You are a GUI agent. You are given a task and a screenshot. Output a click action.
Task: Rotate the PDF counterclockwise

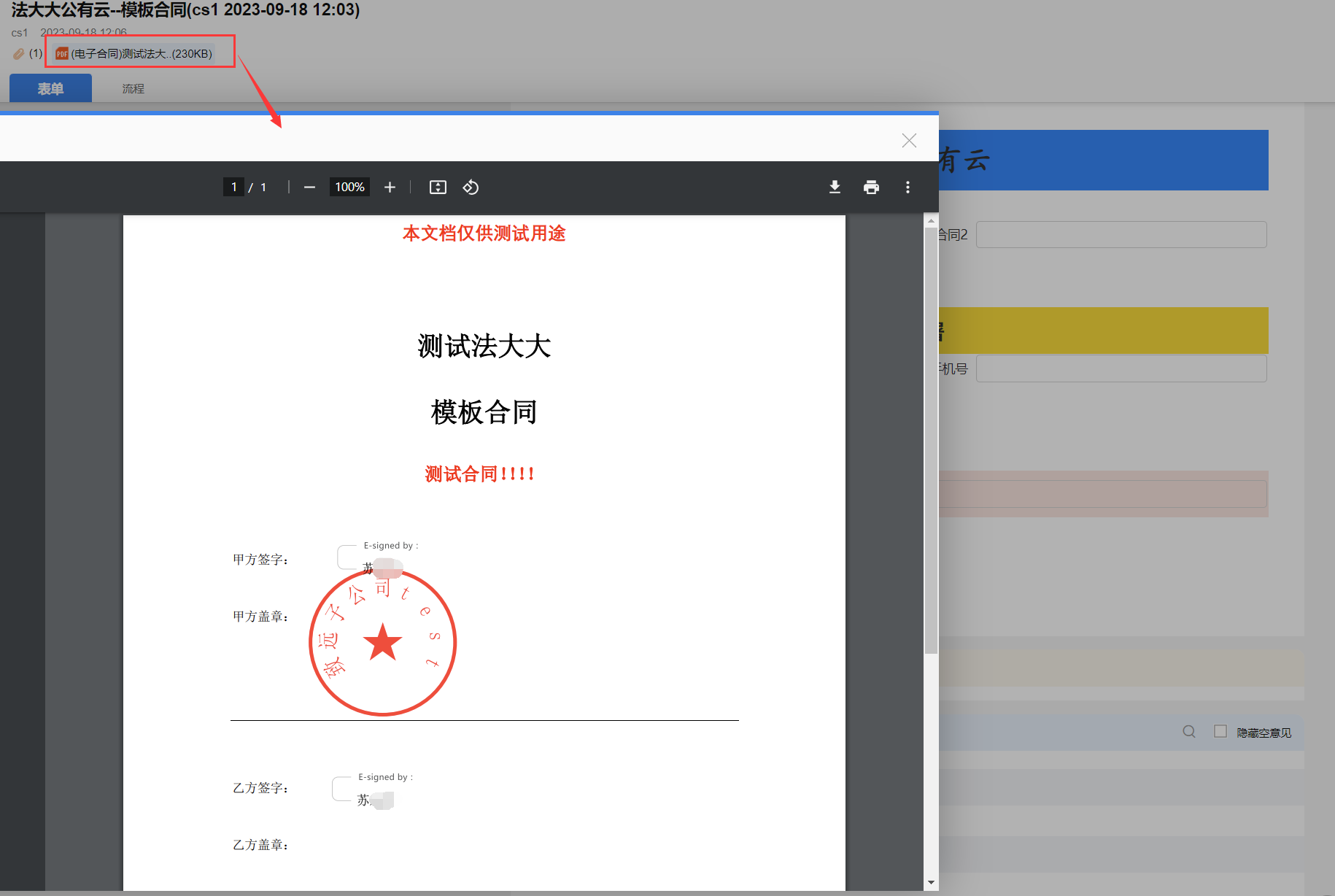(x=471, y=188)
